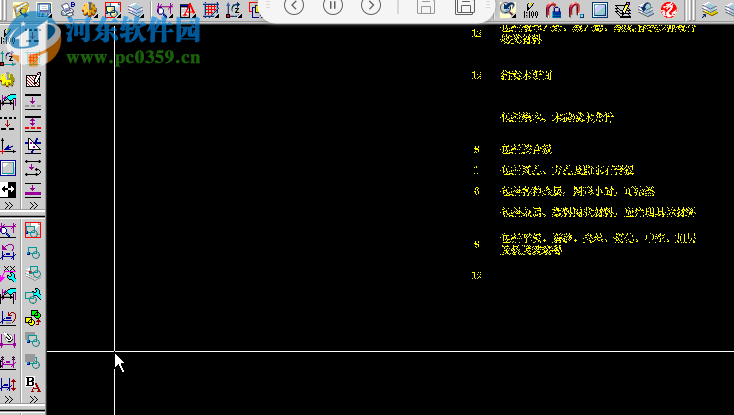Screen dimensions: 734x415
Task: Click the Z axis coordinate icon in top toolbar
Action: point(234,9)
